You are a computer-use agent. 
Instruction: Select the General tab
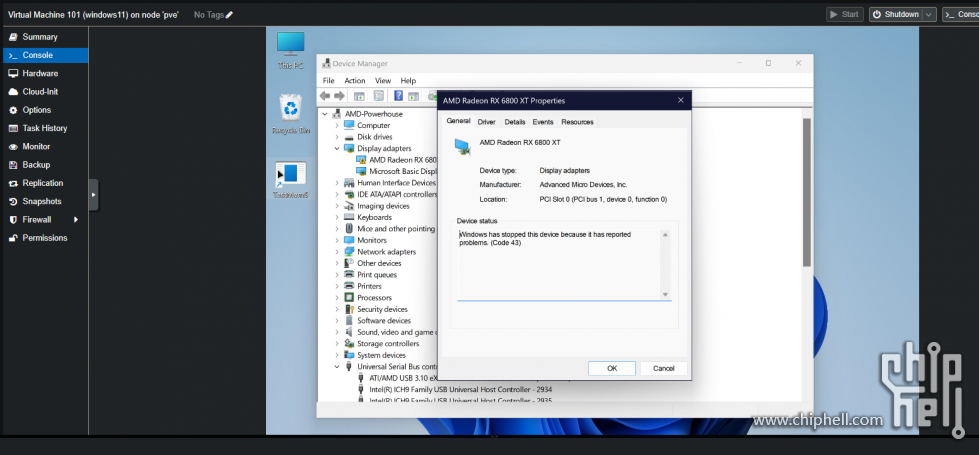[x=458, y=121]
